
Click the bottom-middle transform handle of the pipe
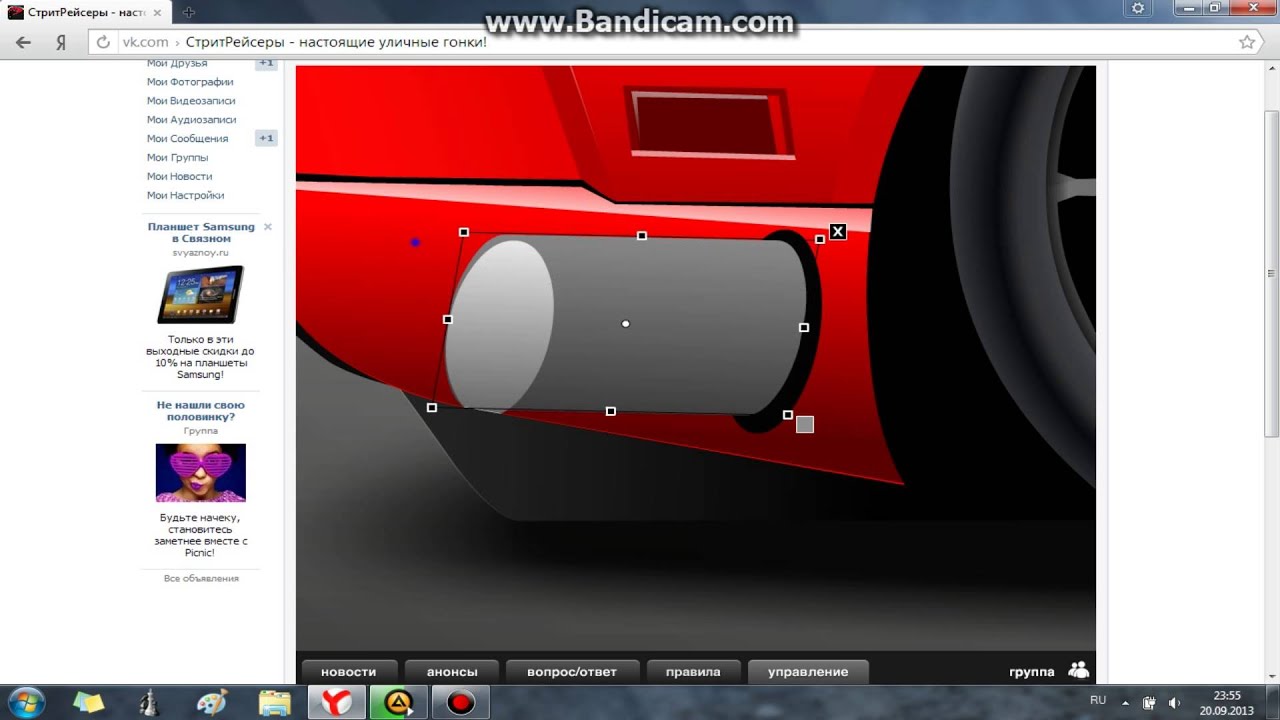point(611,412)
